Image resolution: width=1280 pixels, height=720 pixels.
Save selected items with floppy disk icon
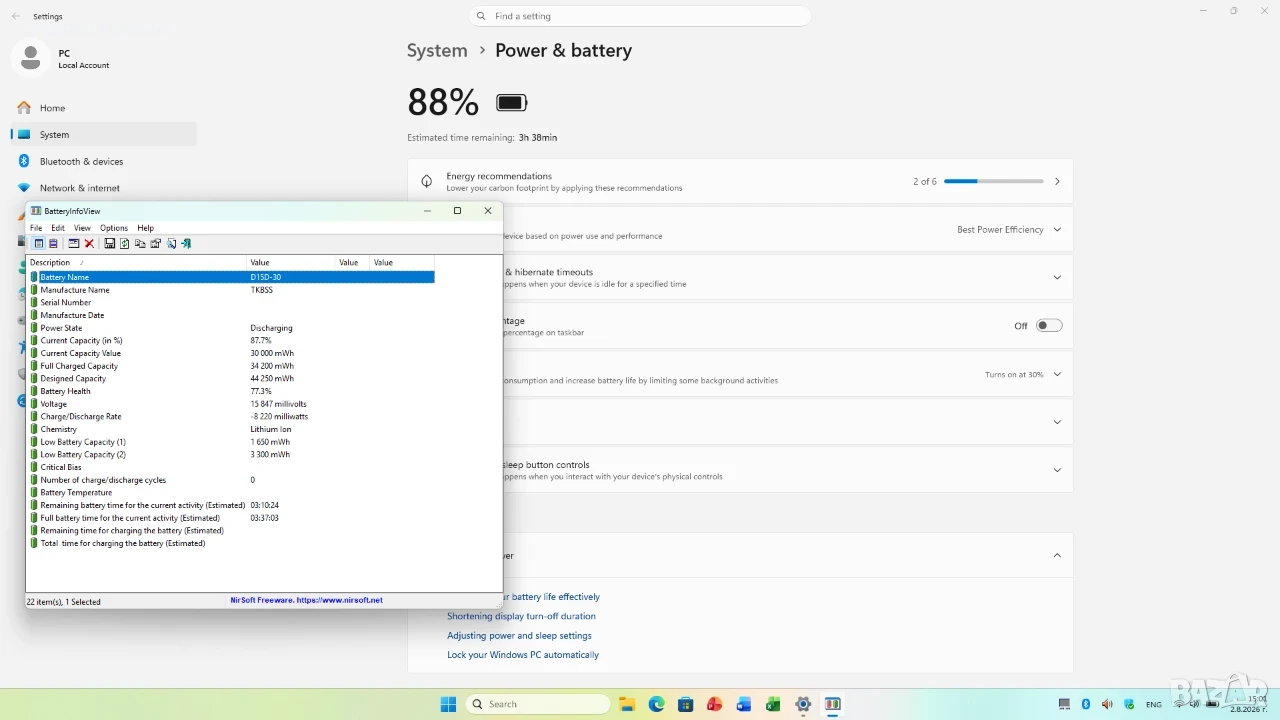[x=110, y=243]
